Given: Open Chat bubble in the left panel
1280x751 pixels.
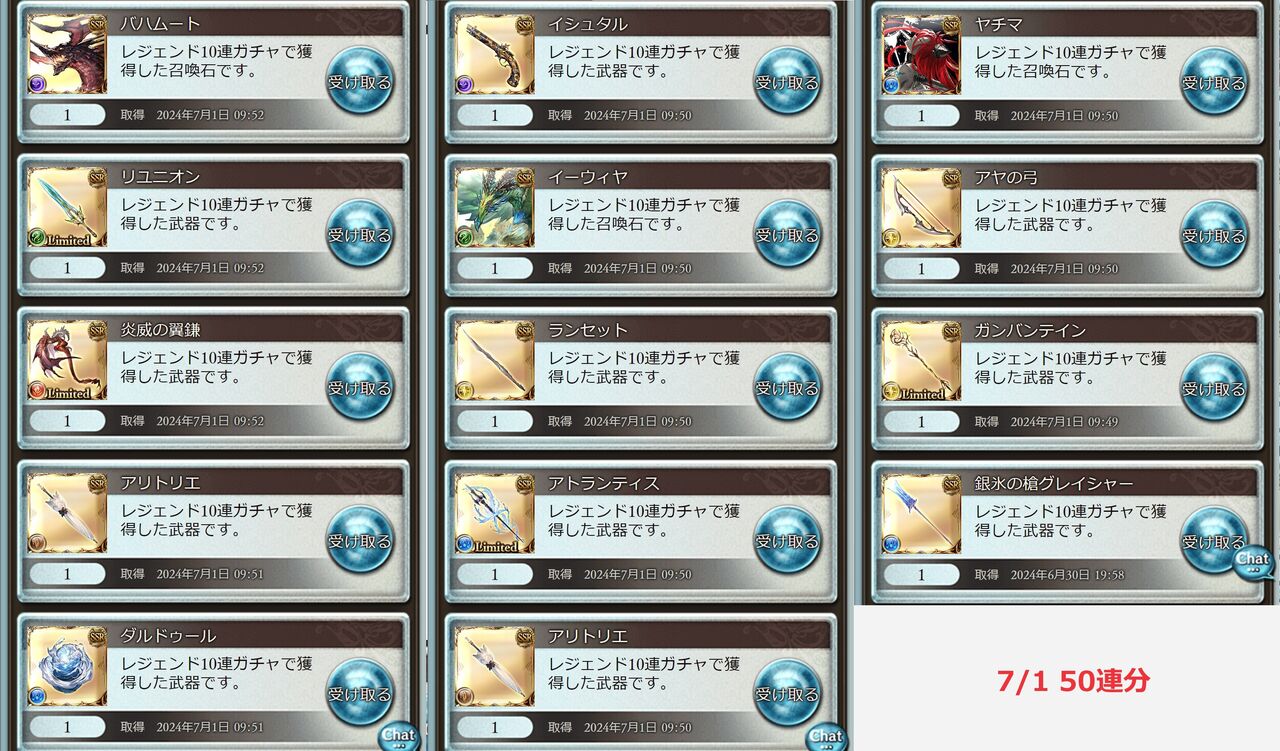Looking at the screenshot, I should point(398,736).
